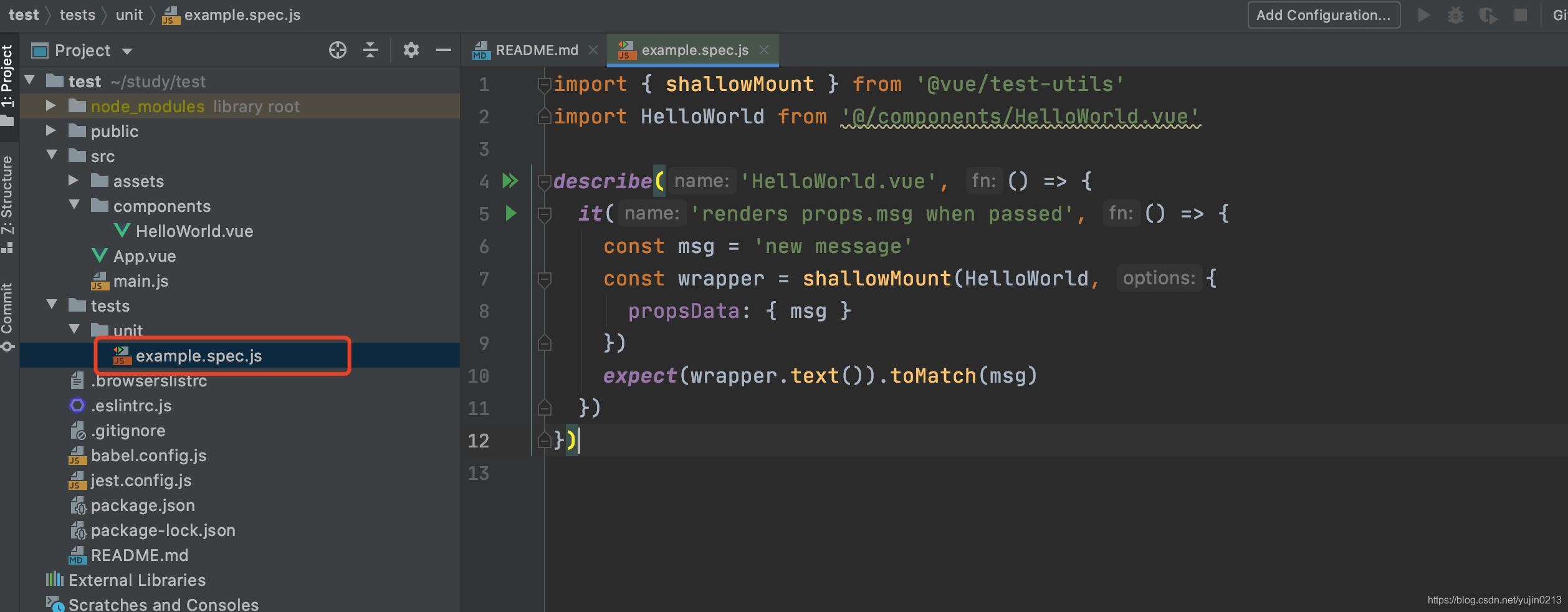Click the Debug bug icon in toolbar
This screenshot has width=1568, height=612.
[x=1455, y=15]
